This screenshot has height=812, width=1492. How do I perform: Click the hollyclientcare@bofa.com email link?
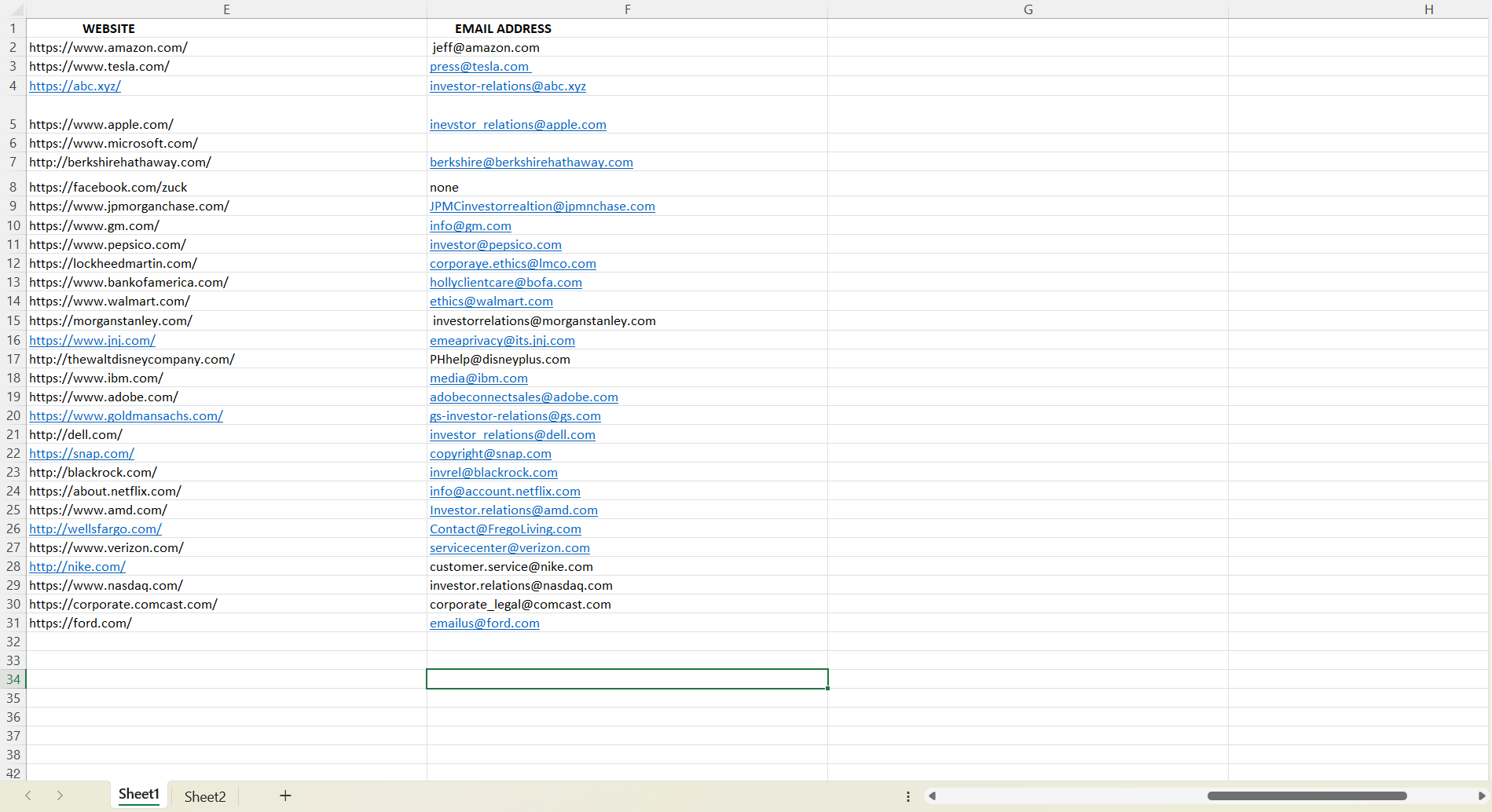click(x=505, y=283)
